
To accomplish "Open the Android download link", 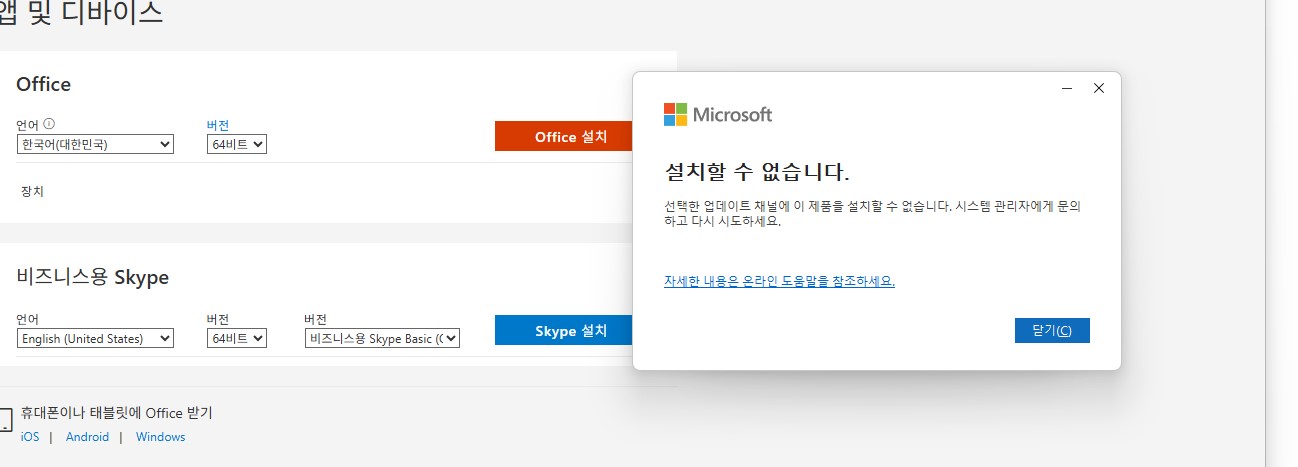I will pos(87,437).
